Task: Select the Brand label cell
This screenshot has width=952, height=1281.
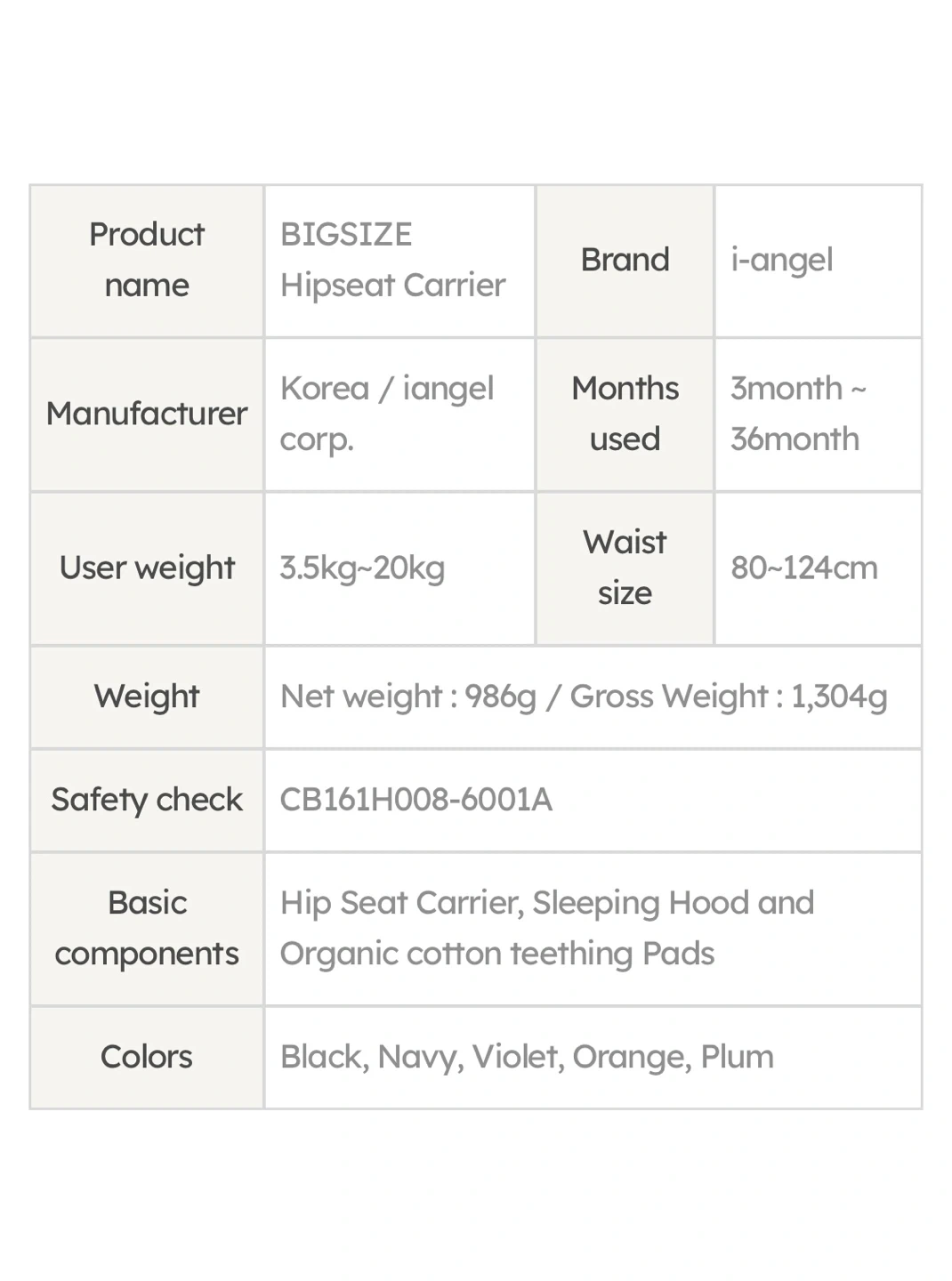Action: [625, 261]
